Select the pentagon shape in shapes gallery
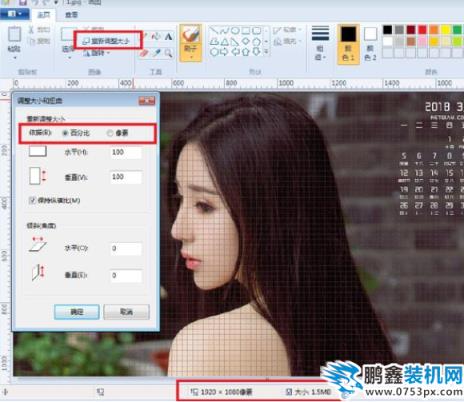 [256, 41]
